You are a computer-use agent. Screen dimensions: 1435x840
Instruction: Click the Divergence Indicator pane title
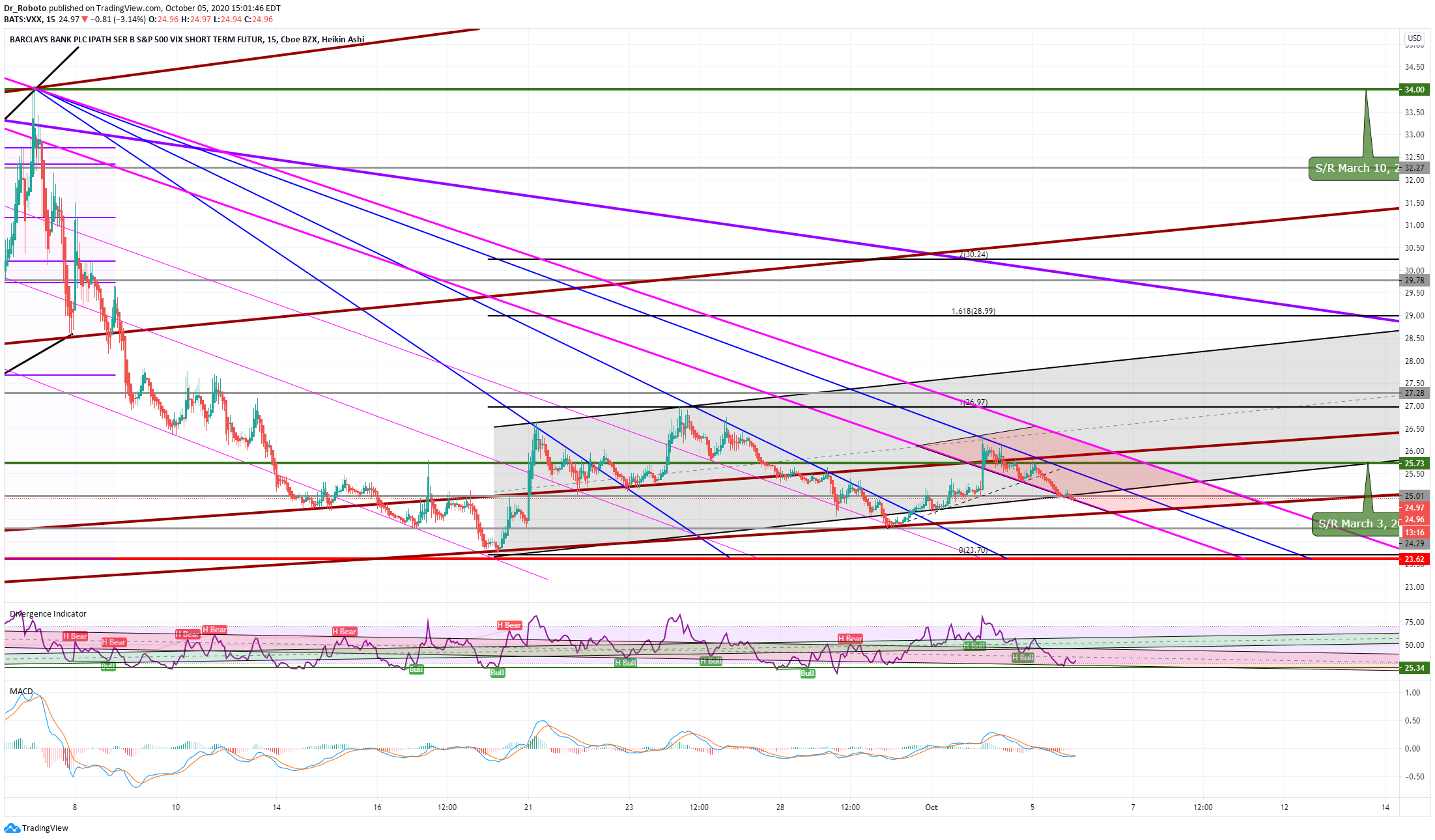[48, 614]
